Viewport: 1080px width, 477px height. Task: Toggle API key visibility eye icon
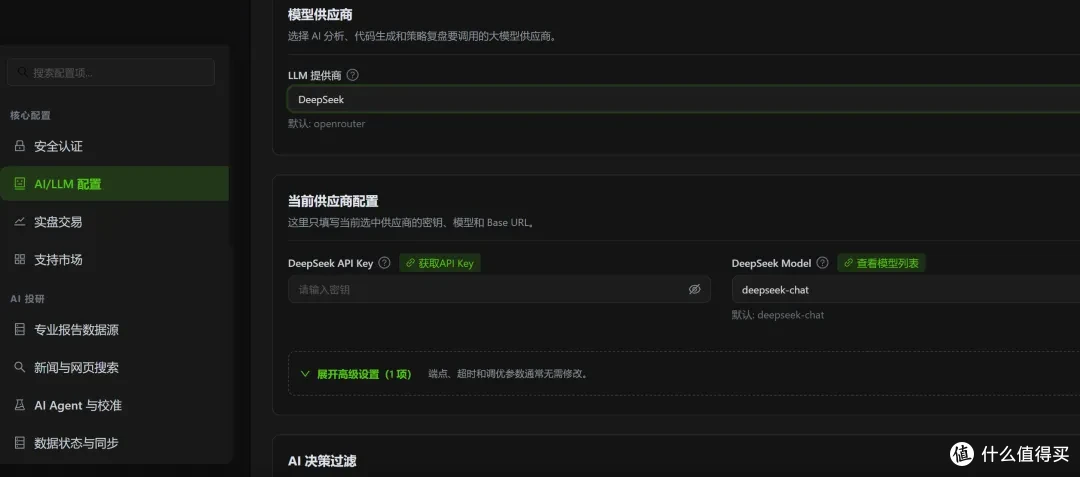point(694,289)
